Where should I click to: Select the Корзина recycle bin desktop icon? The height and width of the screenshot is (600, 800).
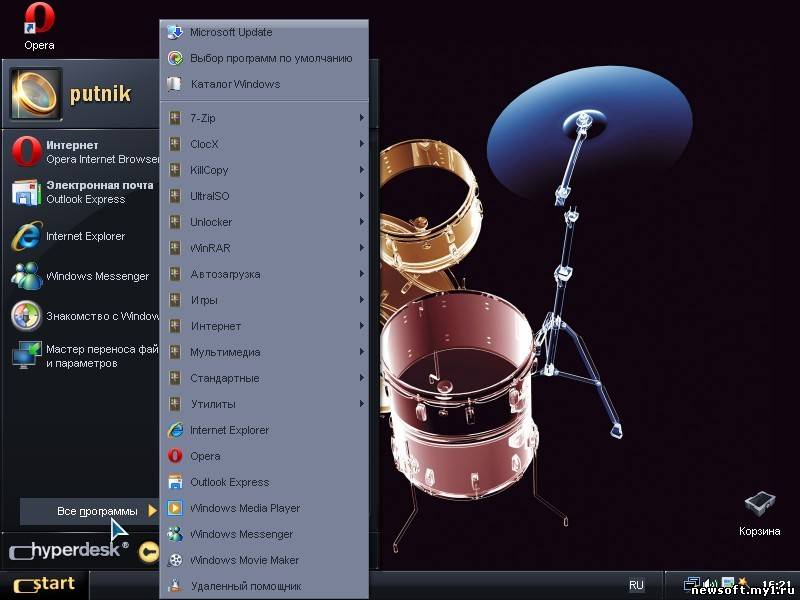(x=760, y=513)
